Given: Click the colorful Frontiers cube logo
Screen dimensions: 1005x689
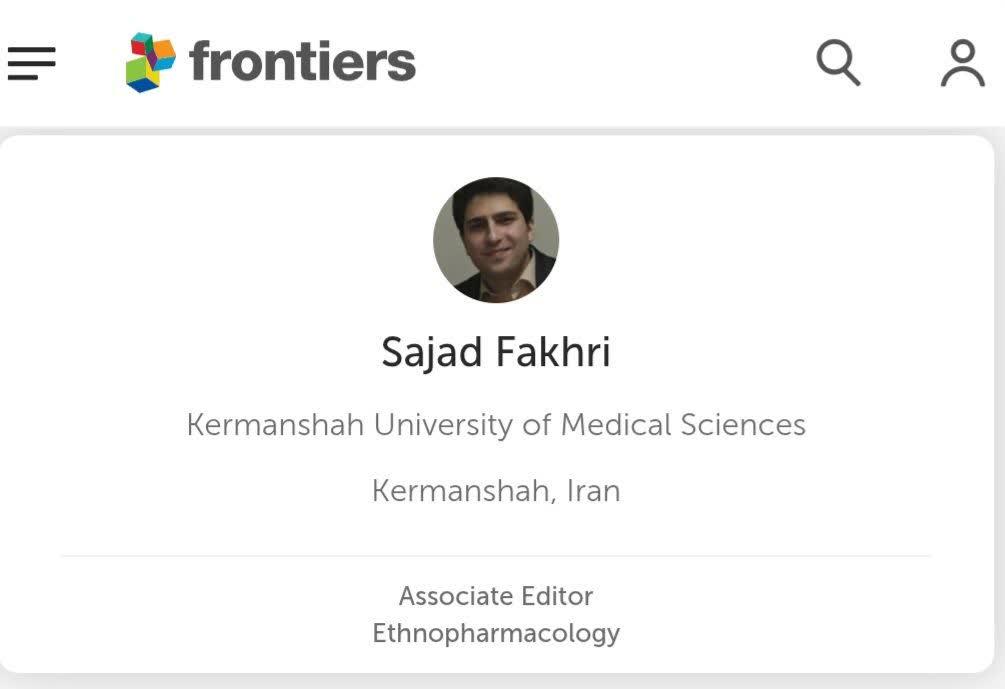Looking at the screenshot, I should click(x=150, y=62).
